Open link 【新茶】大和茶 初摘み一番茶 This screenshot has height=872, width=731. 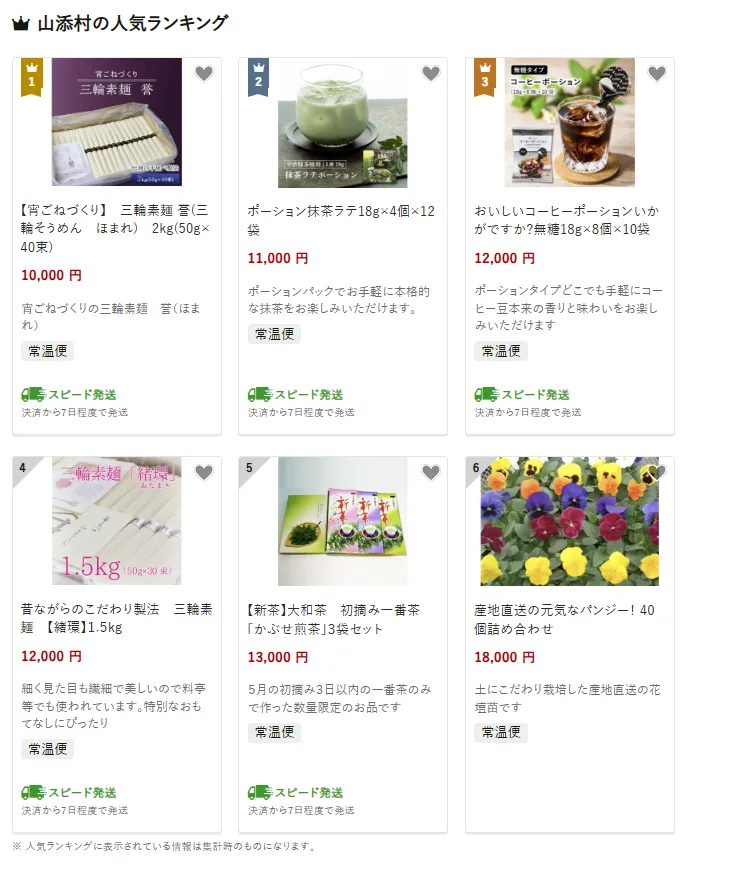334,619
